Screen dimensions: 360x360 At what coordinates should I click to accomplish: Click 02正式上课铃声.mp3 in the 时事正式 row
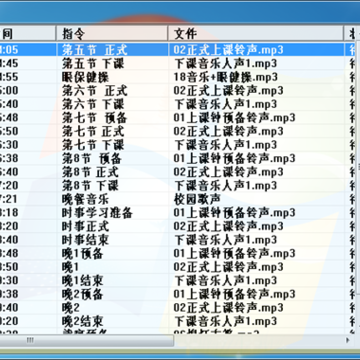(228, 226)
